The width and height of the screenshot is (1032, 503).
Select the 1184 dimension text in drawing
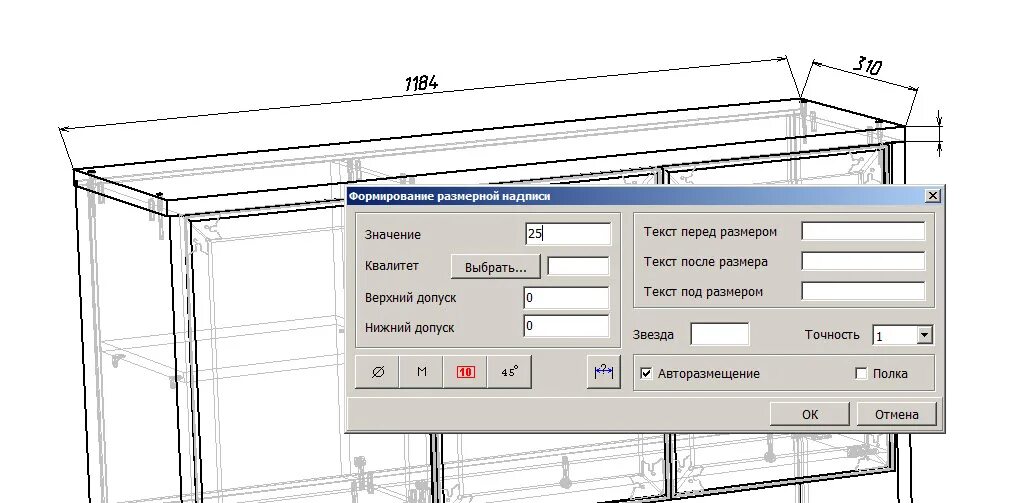[421, 83]
